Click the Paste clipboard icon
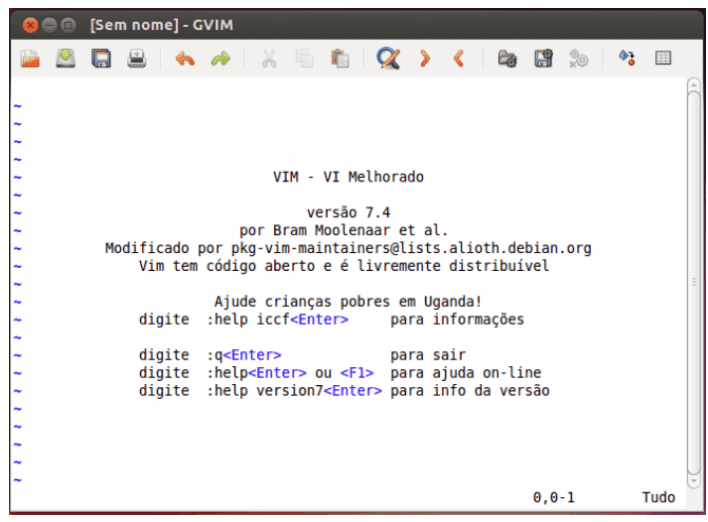Screen dimensions: 708x522 click(x=340, y=59)
